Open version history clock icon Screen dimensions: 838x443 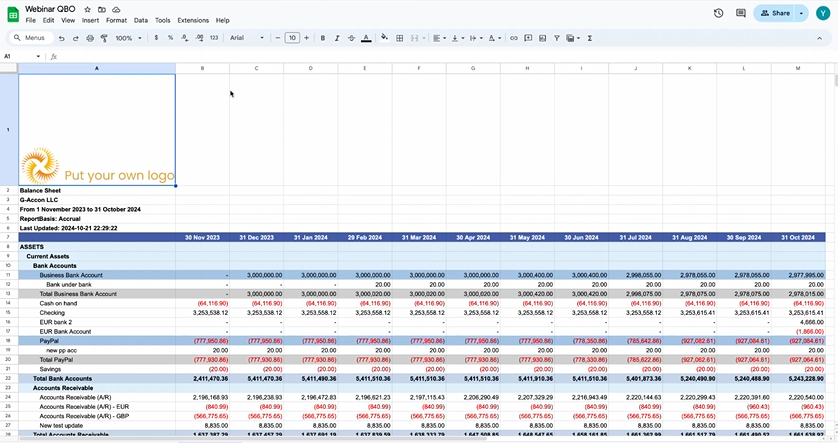coord(718,13)
